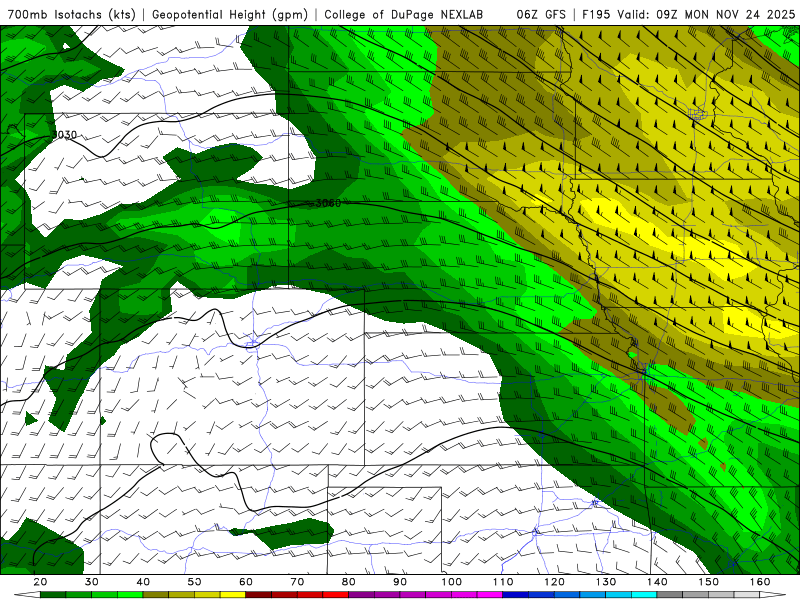Click the 3060 height contour label
The image size is (800, 600).
328,203
